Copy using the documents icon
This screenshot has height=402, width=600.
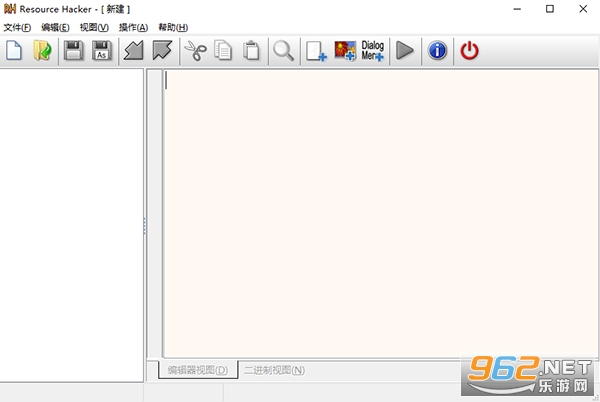pyautogui.click(x=223, y=50)
